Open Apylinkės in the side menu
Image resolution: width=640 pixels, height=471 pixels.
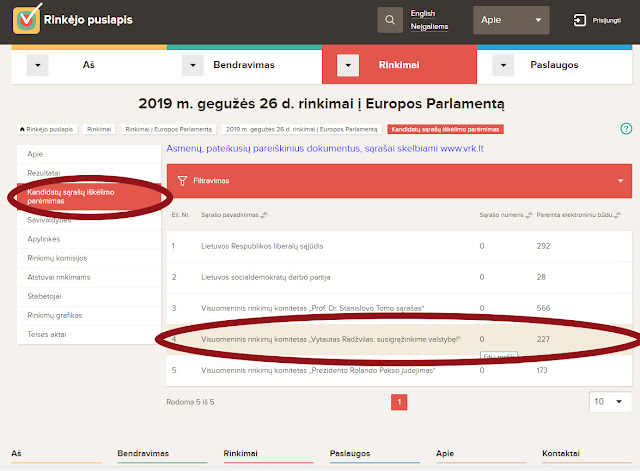coord(89,239)
